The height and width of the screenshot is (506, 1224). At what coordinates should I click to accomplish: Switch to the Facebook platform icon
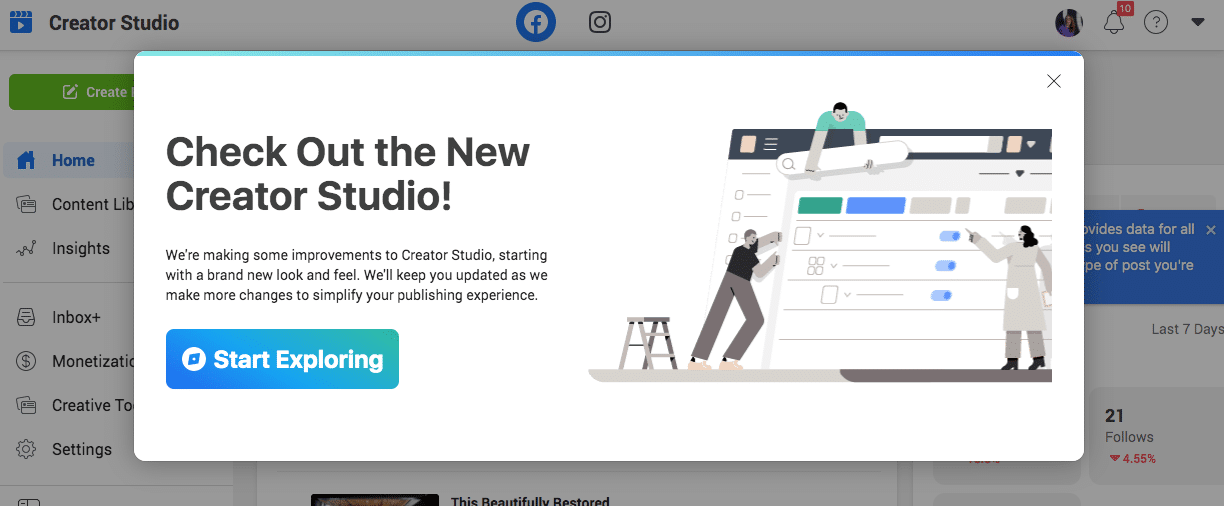point(536,22)
